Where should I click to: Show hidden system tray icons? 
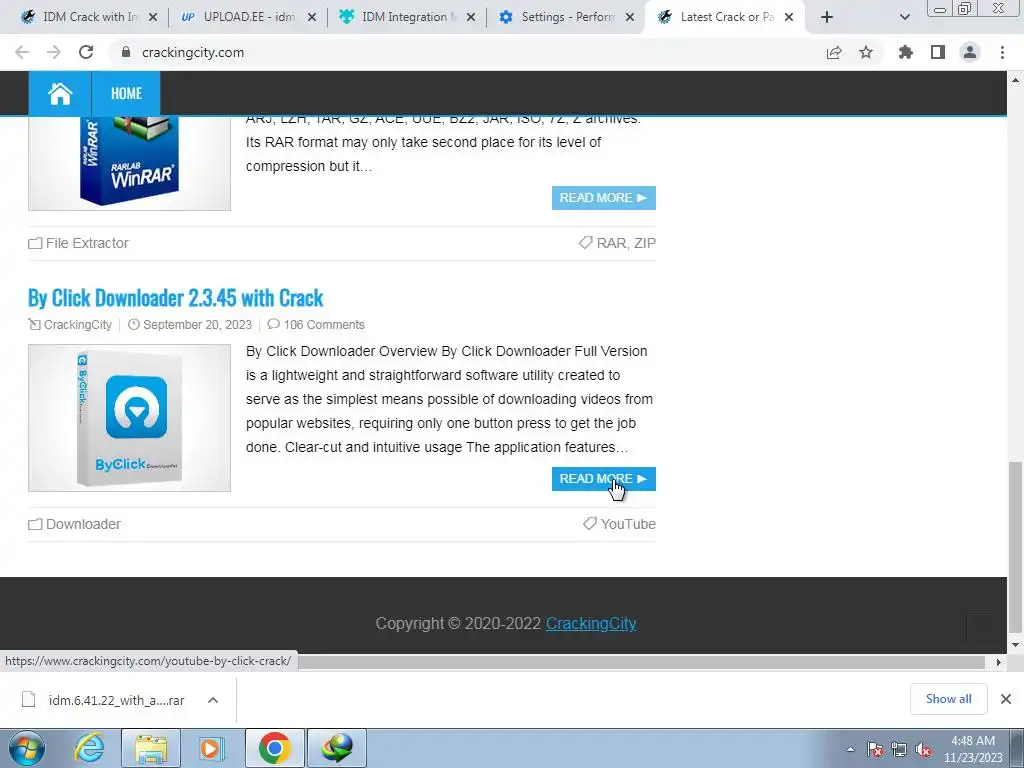(x=850, y=749)
